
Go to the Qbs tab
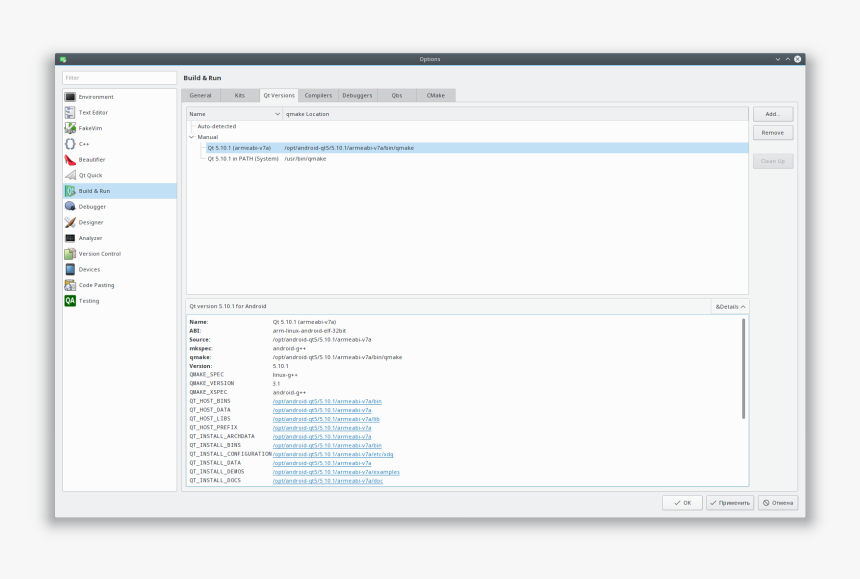[397, 95]
